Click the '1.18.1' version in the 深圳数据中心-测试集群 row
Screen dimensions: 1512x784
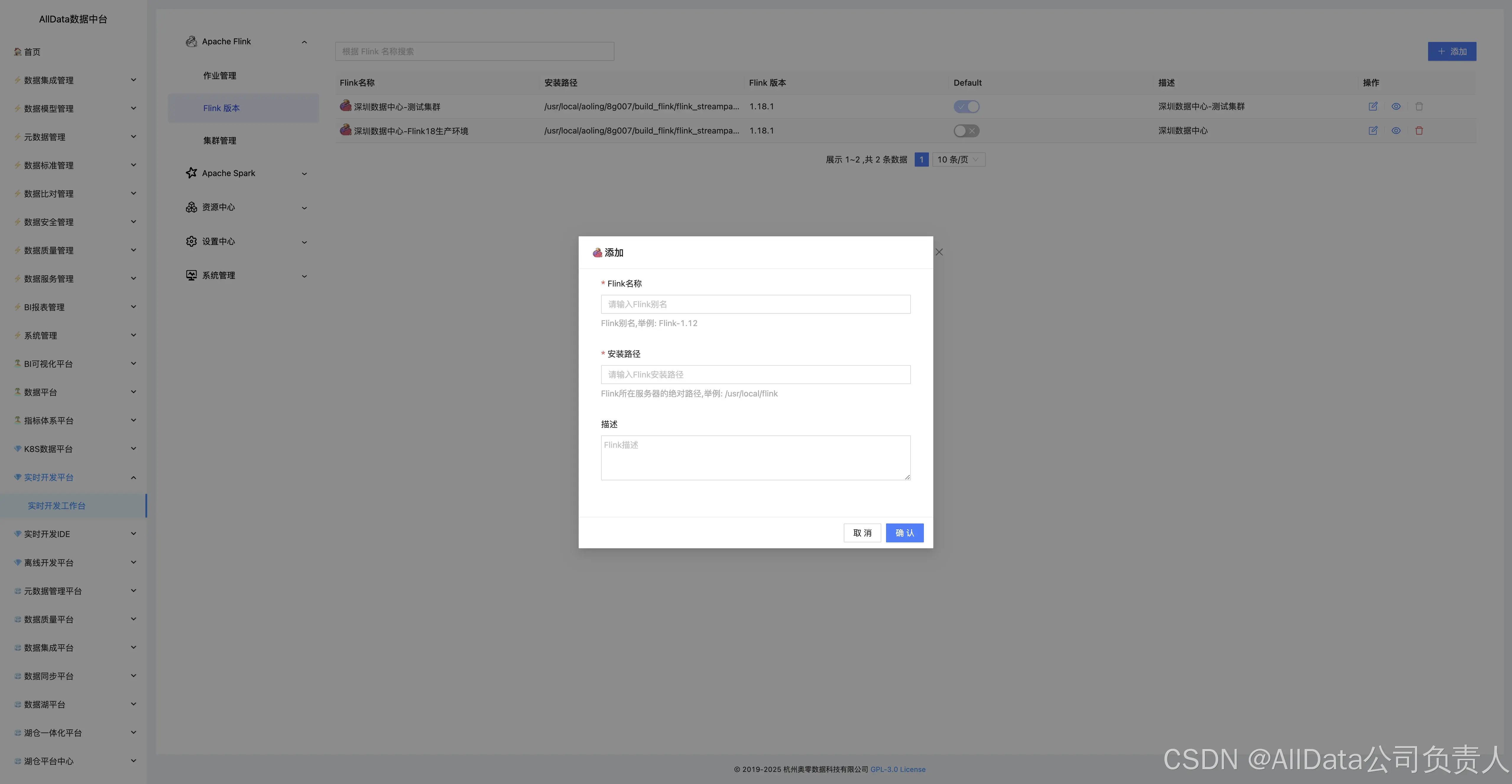click(x=761, y=106)
